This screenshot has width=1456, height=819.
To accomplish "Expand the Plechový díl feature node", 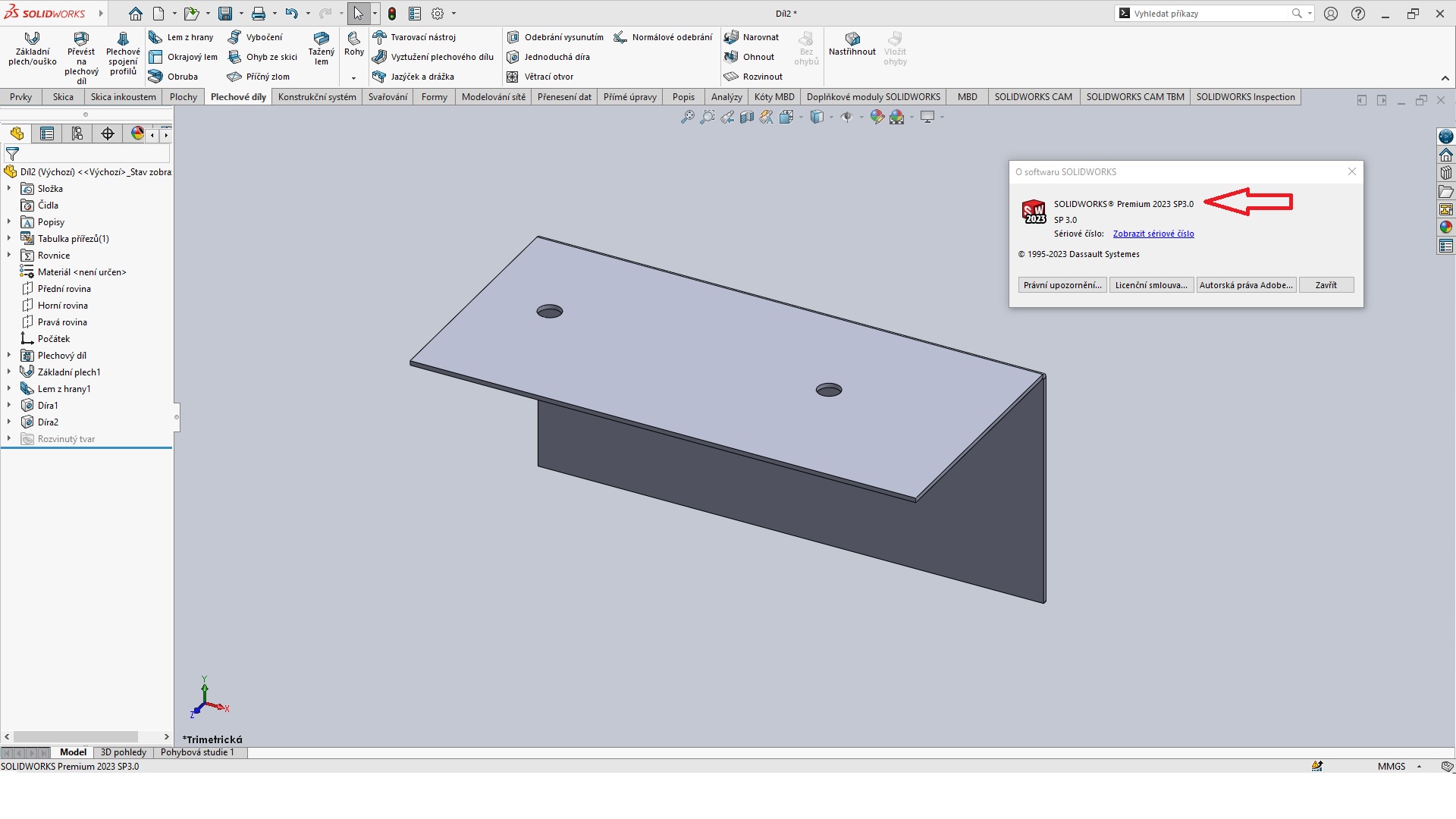I will click(x=9, y=355).
